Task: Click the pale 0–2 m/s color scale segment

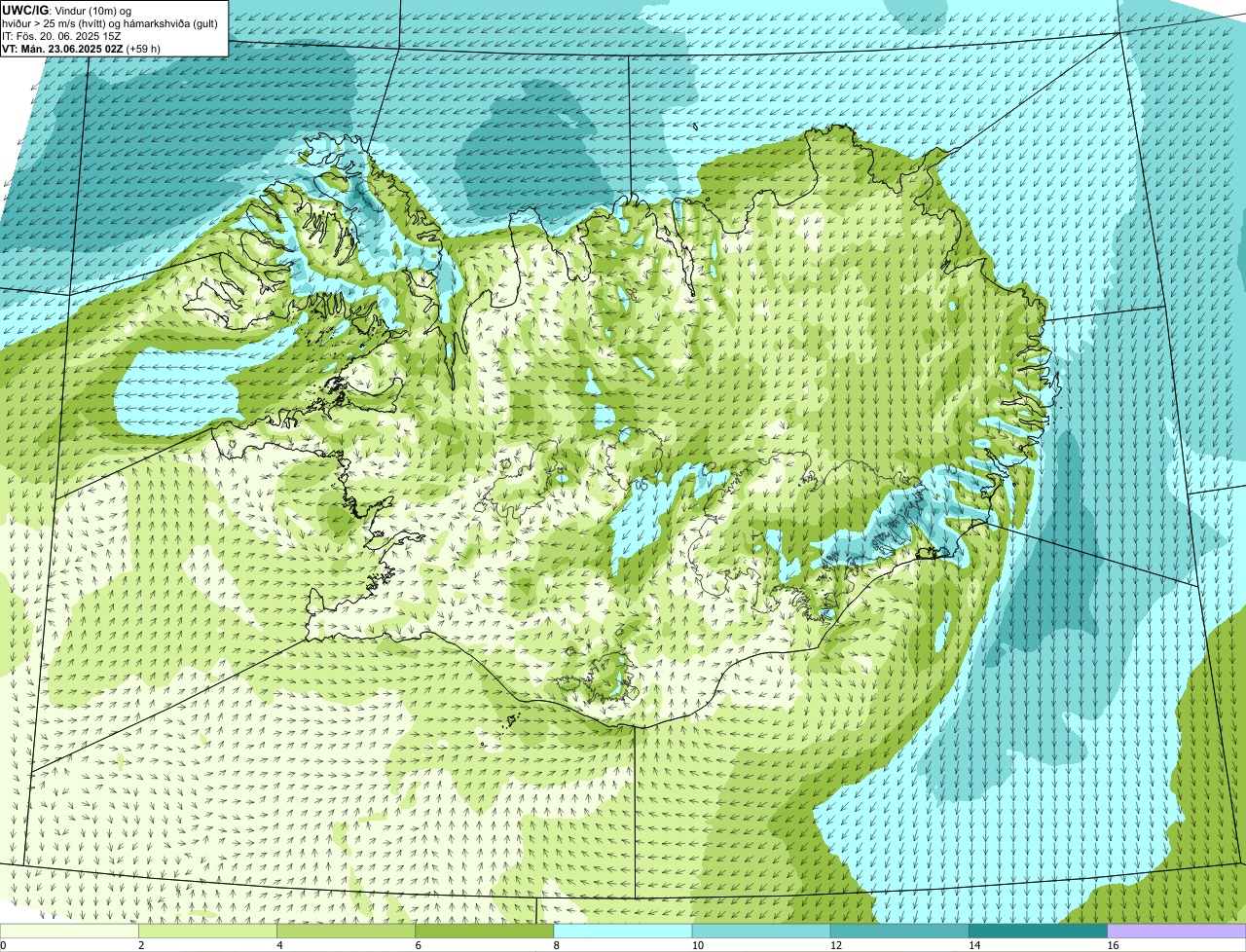Action: click(x=70, y=932)
